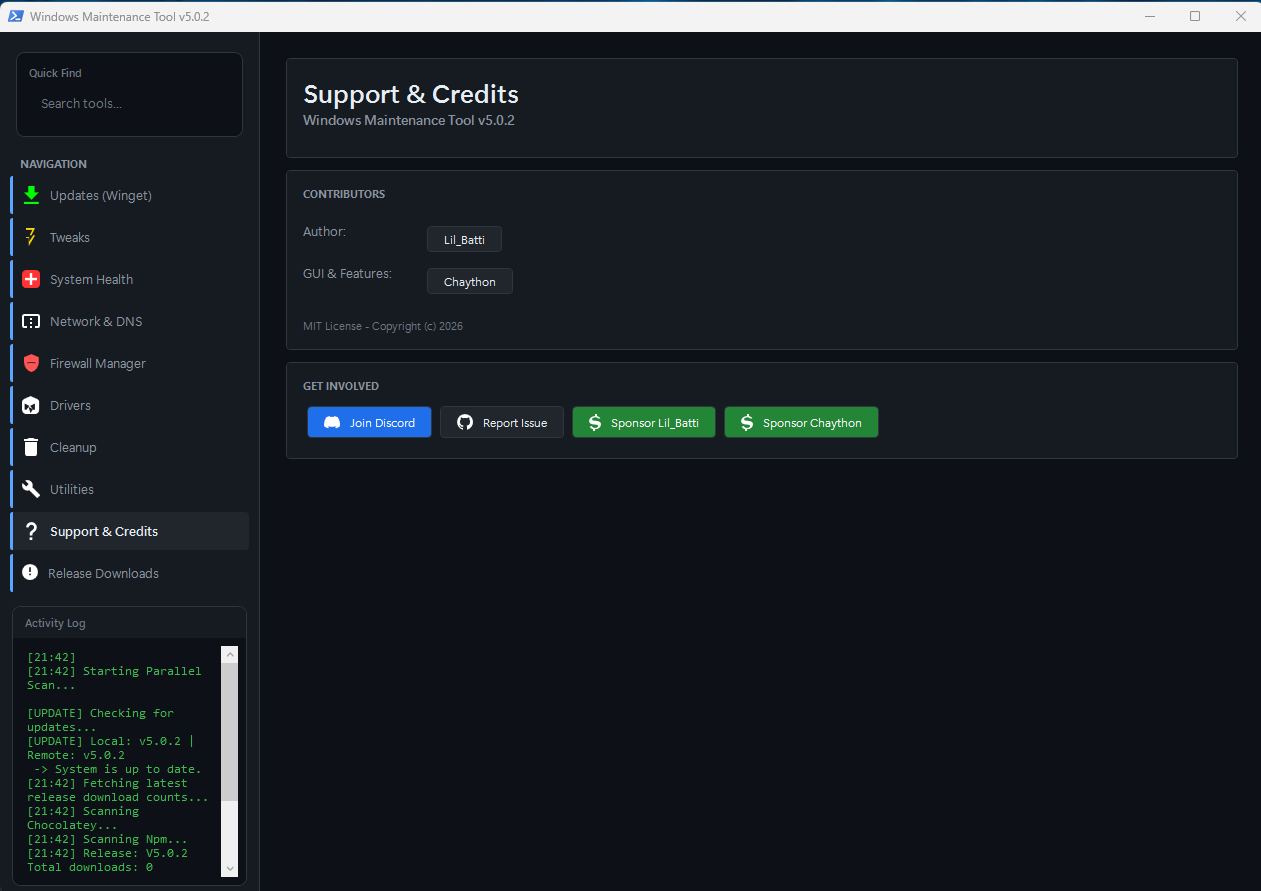
Task: Click the Chaython contributor button
Action: pos(470,281)
